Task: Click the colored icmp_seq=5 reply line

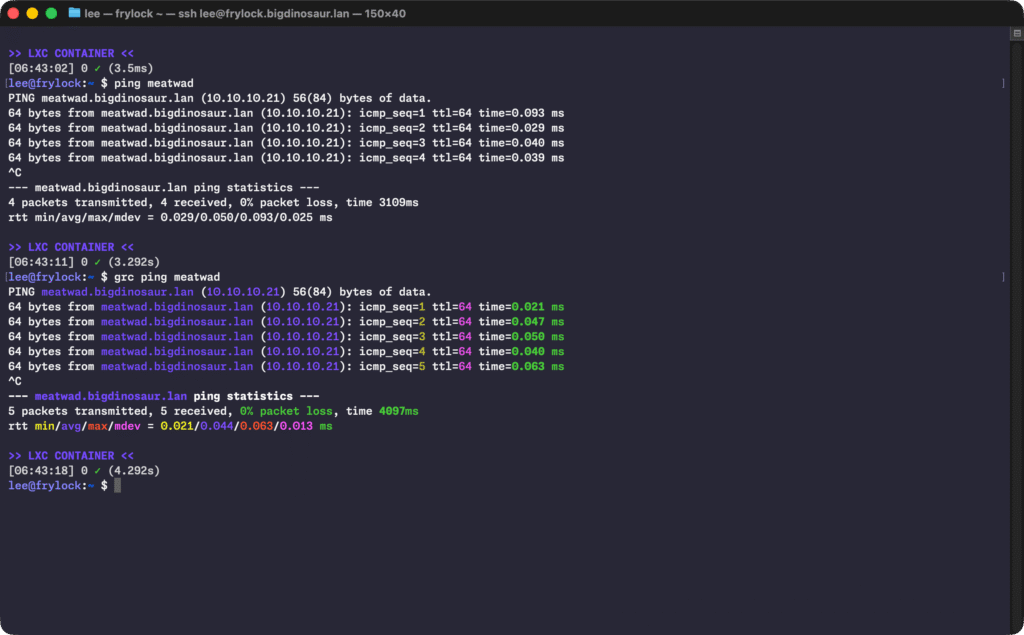Action: click(286, 366)
